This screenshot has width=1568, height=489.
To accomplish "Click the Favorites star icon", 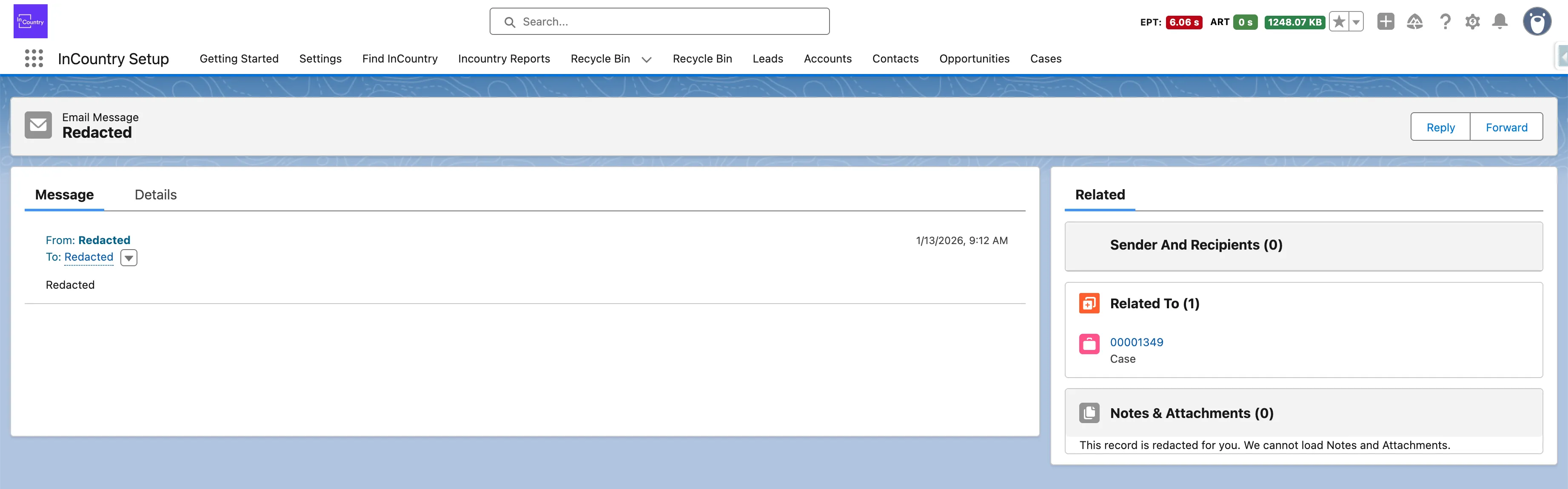I will pos(1339,22).
